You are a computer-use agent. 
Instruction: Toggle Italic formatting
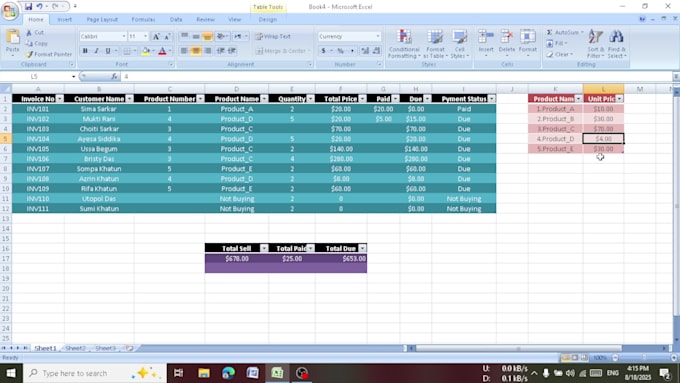coord(96,51)
